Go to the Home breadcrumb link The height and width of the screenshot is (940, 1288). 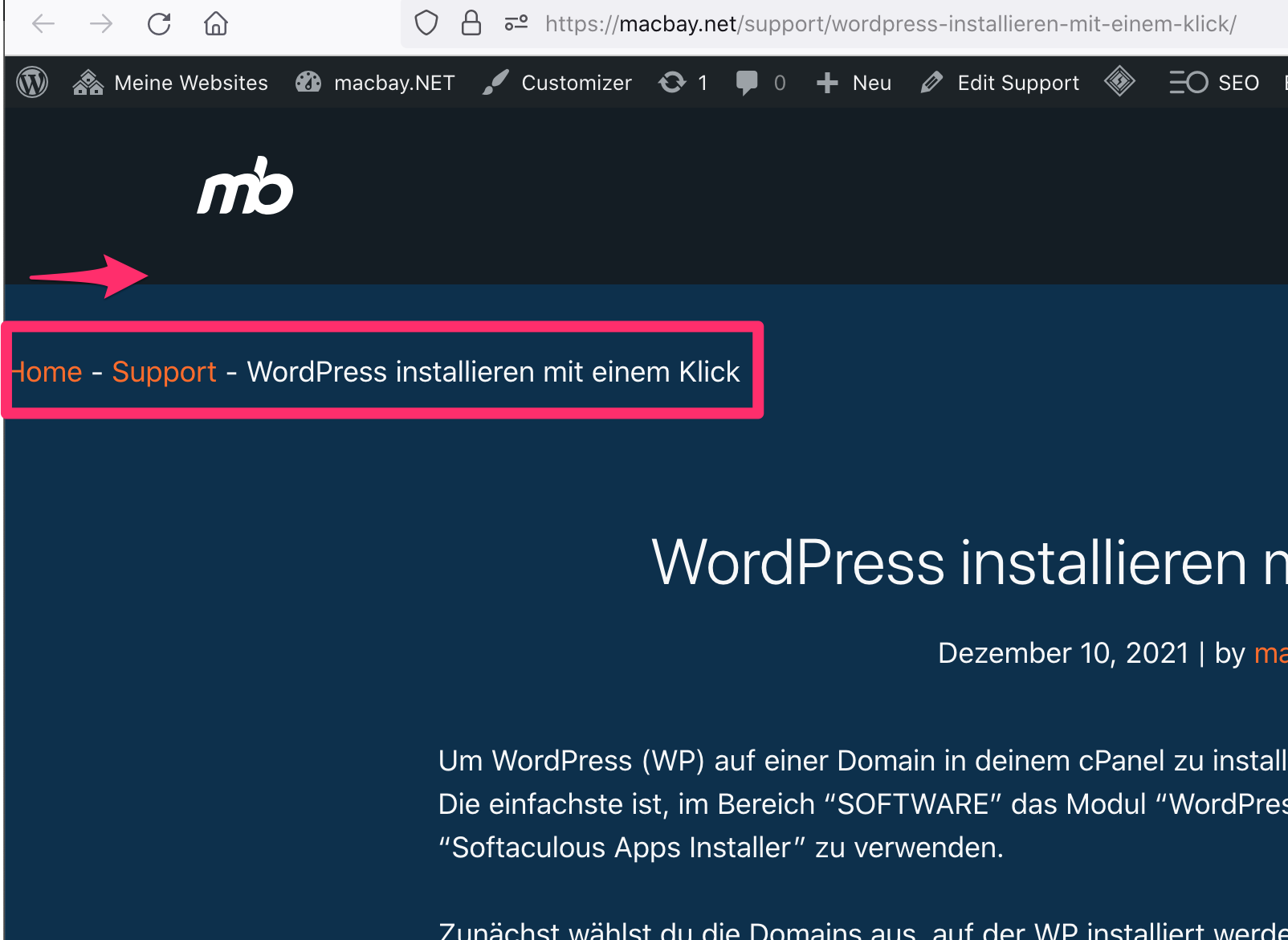(46, 372)
